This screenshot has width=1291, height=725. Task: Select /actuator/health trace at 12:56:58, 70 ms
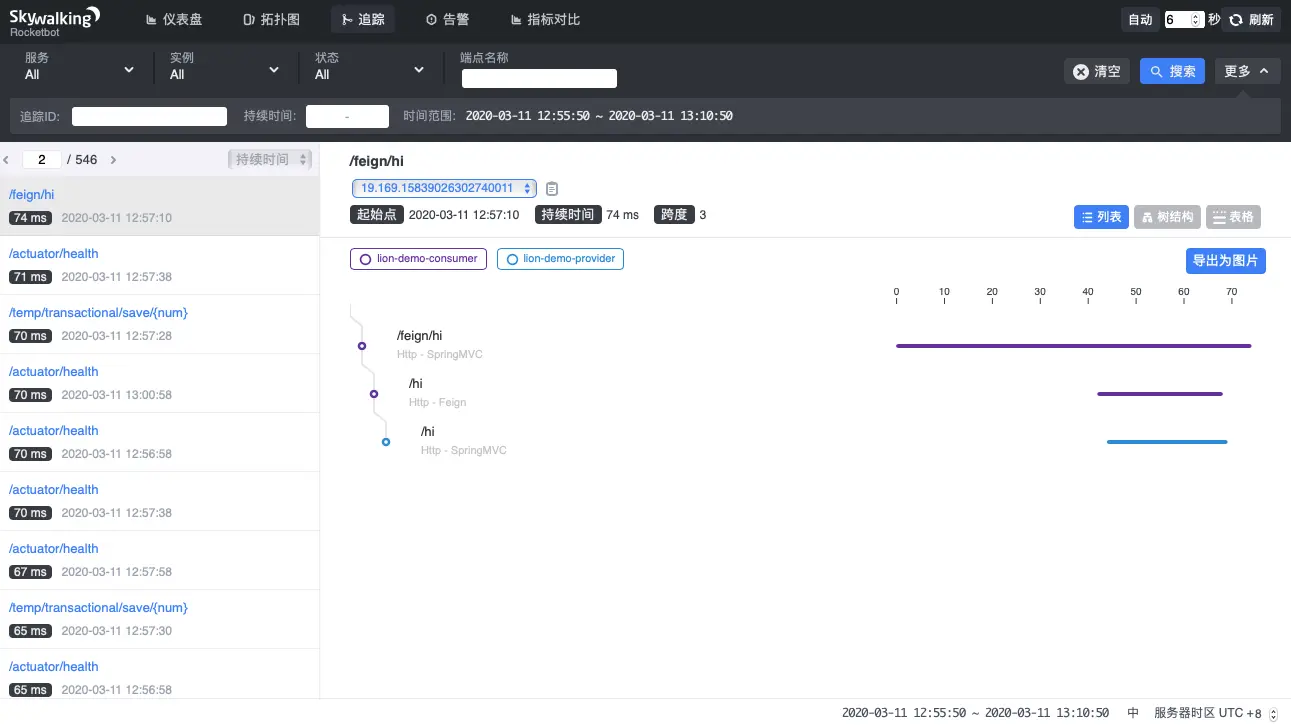159,442
